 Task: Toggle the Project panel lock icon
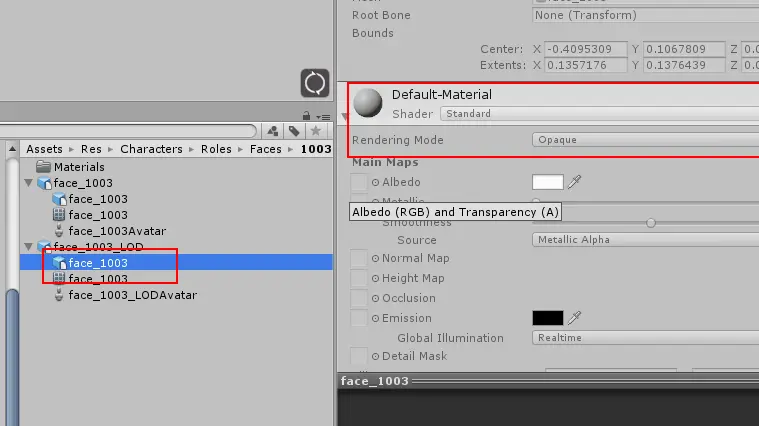306,116
